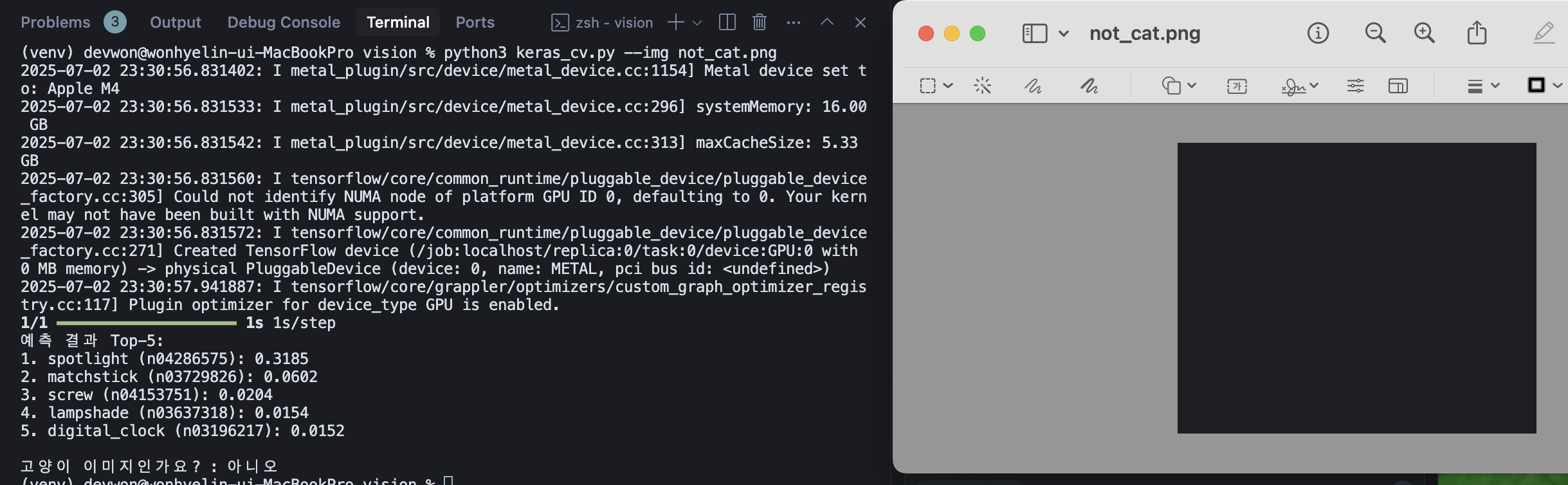Image resolution: width=1568 pixels, height=485 pixels.
Task: Open the Text tool in Preview
Action: pos(1237,86)
